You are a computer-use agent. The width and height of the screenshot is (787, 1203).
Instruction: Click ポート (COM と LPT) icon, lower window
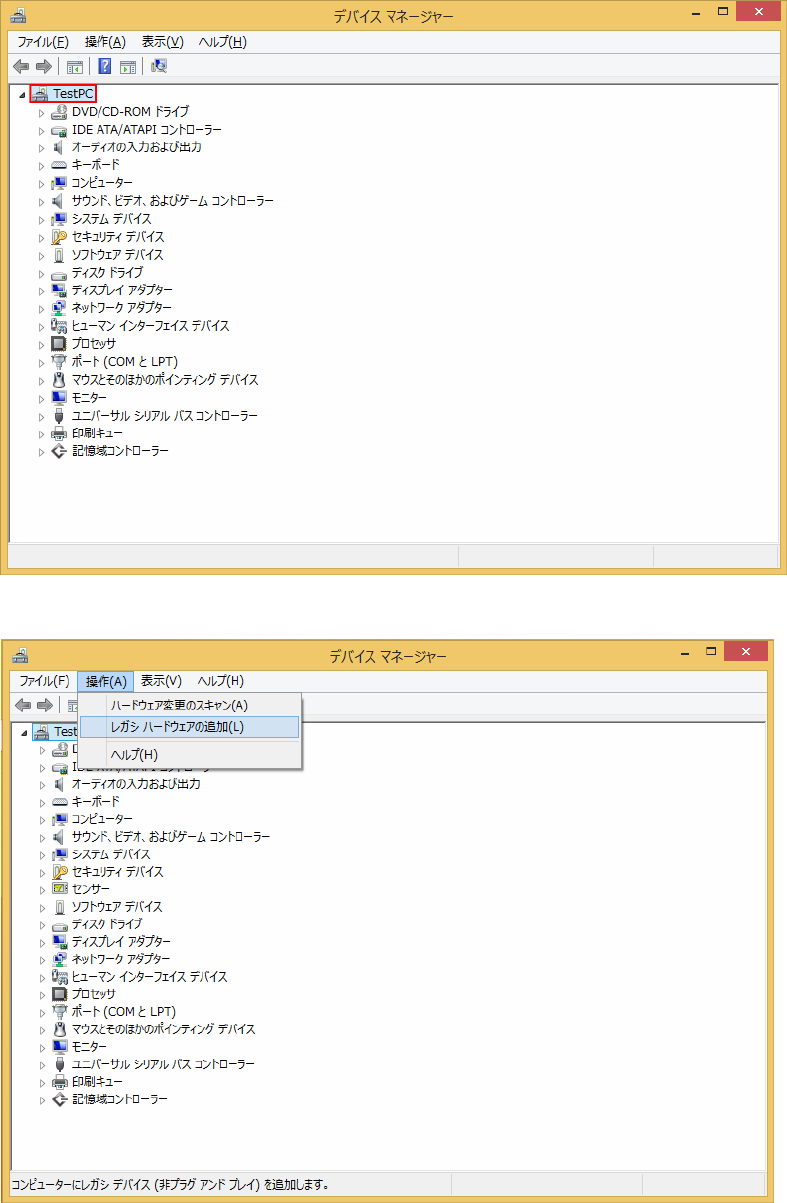pyautogui.click(x=59, y=1012)
